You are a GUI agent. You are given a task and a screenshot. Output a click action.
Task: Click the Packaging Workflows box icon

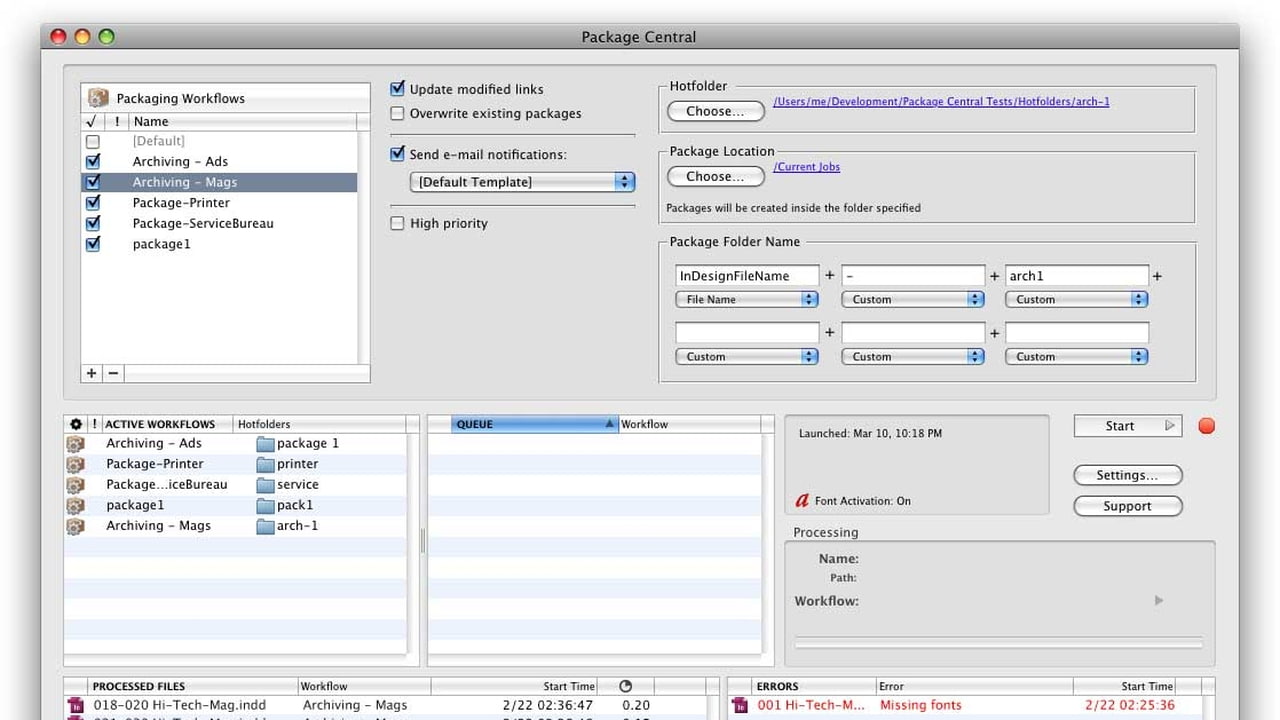click(x=98, y=98)
